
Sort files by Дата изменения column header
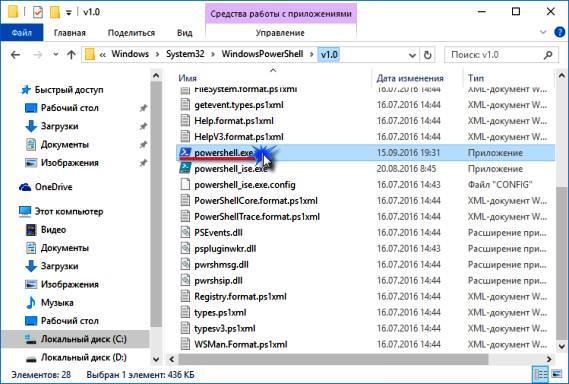pyautogui.click(x=410, y=78)
